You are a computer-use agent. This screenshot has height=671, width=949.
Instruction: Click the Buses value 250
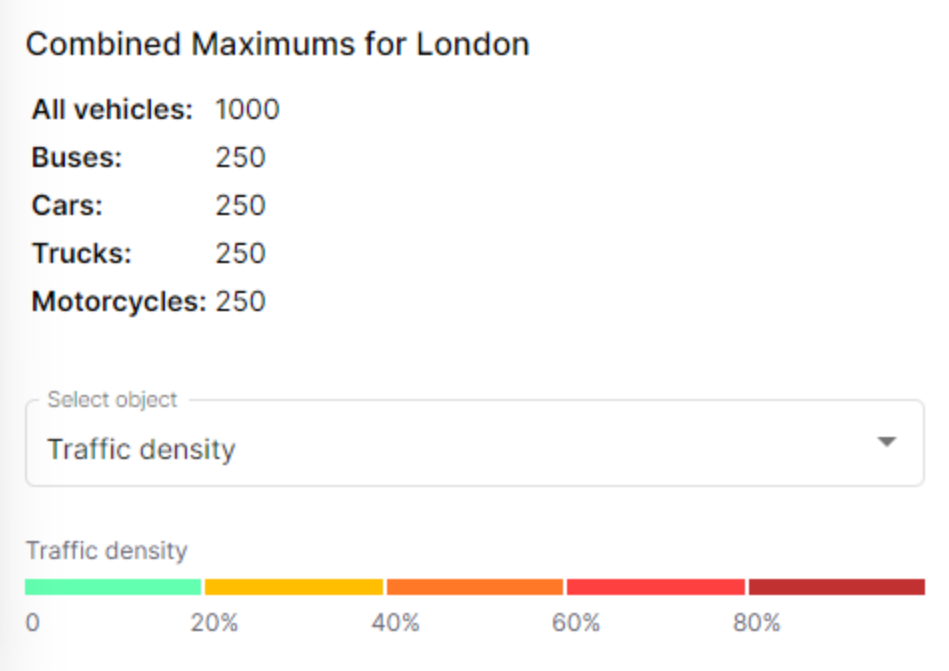240,157
